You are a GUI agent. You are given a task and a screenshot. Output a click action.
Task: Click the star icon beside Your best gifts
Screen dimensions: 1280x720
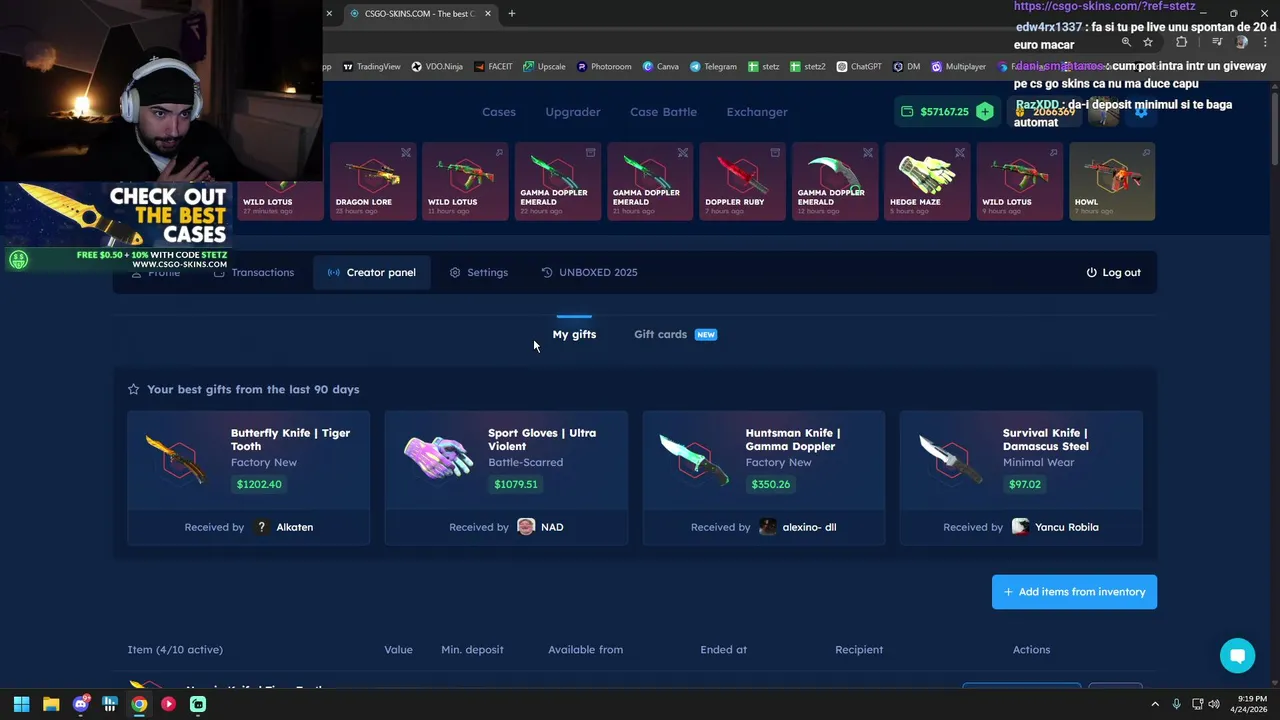(133, 389)
